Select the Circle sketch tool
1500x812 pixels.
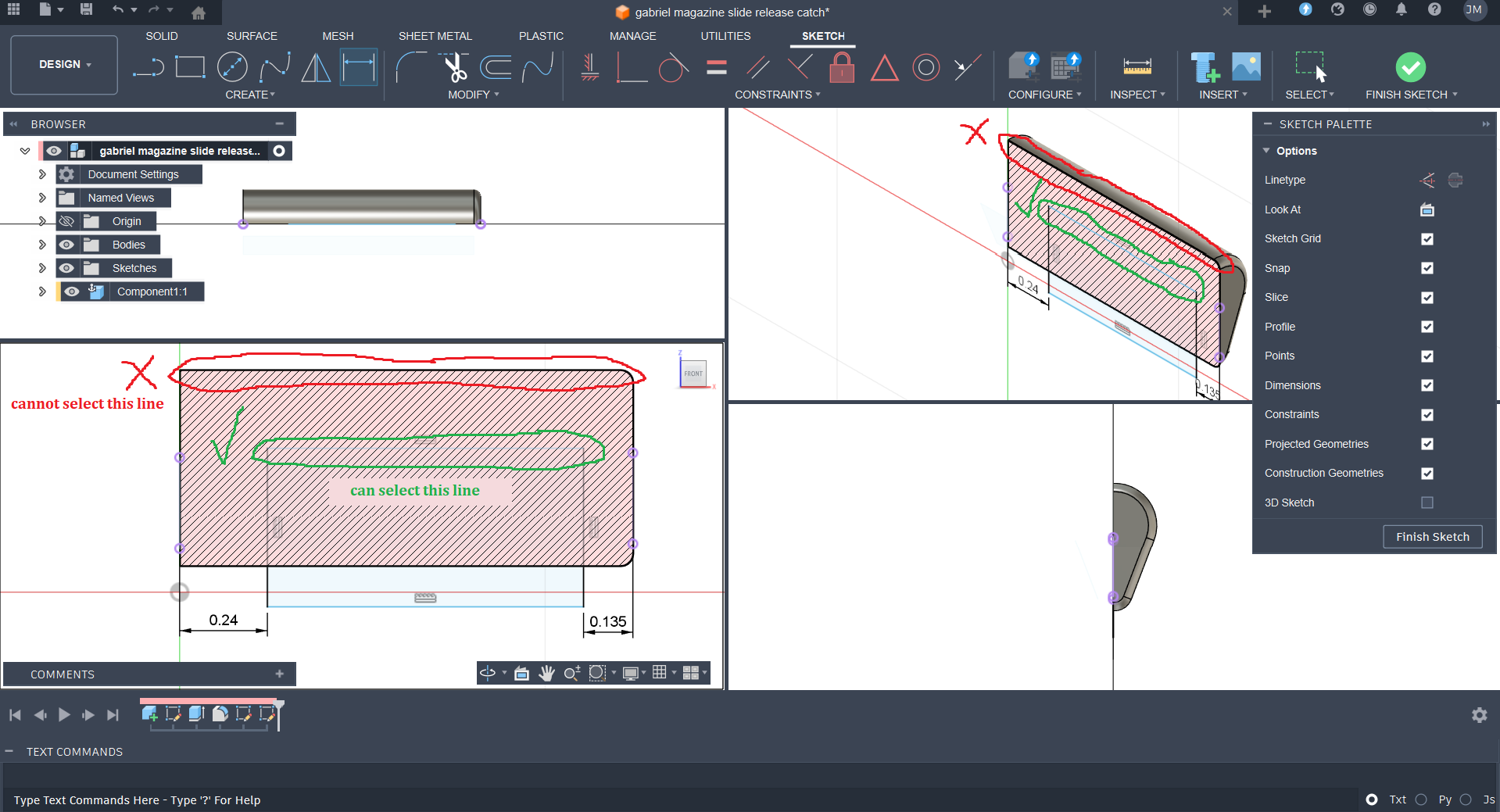pyautogui.click(x=232, y=67)
